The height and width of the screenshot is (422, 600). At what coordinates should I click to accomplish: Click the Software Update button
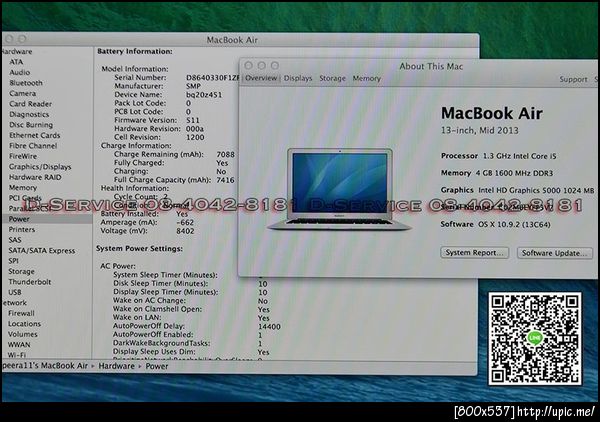555,253
